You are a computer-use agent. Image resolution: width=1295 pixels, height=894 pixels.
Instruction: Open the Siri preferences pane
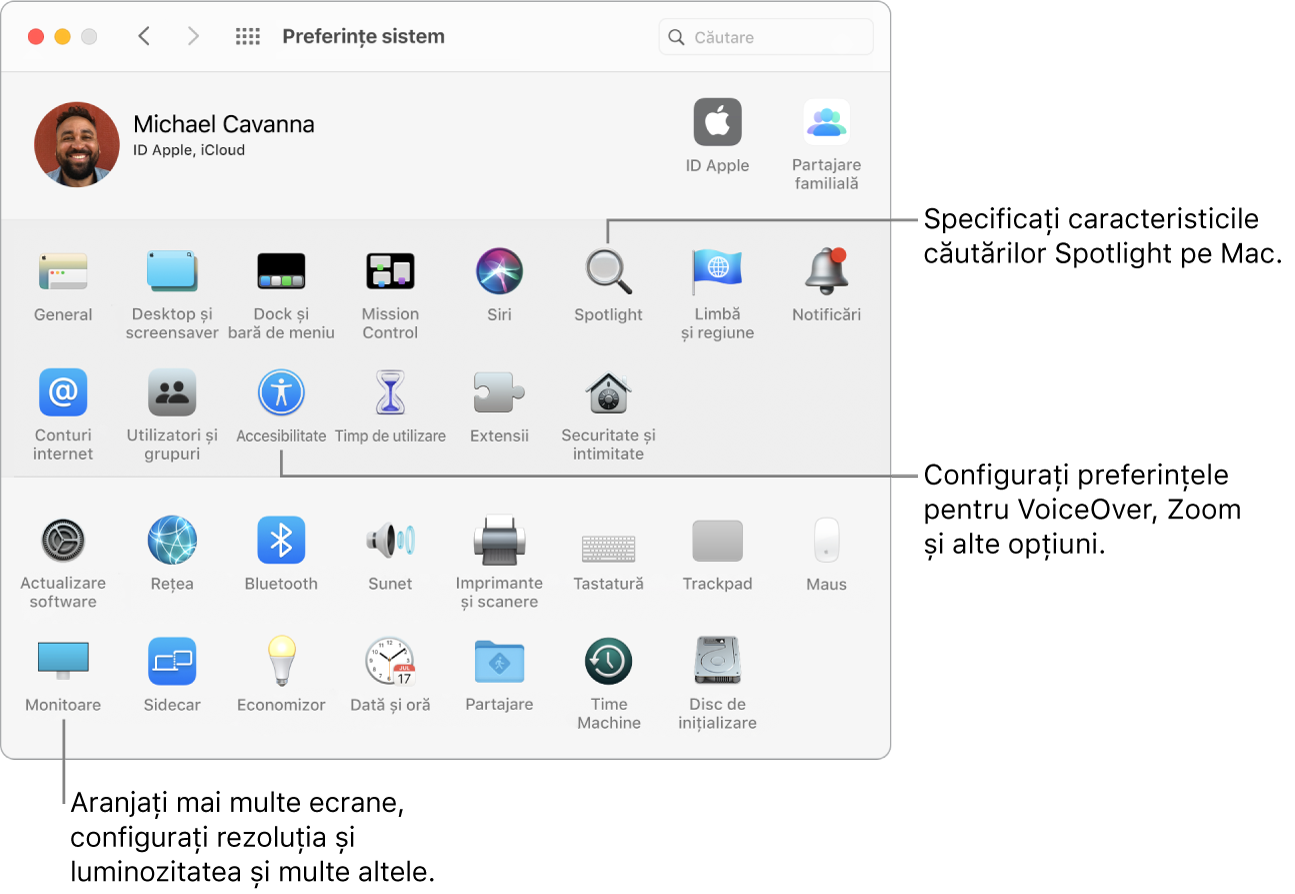499,272
